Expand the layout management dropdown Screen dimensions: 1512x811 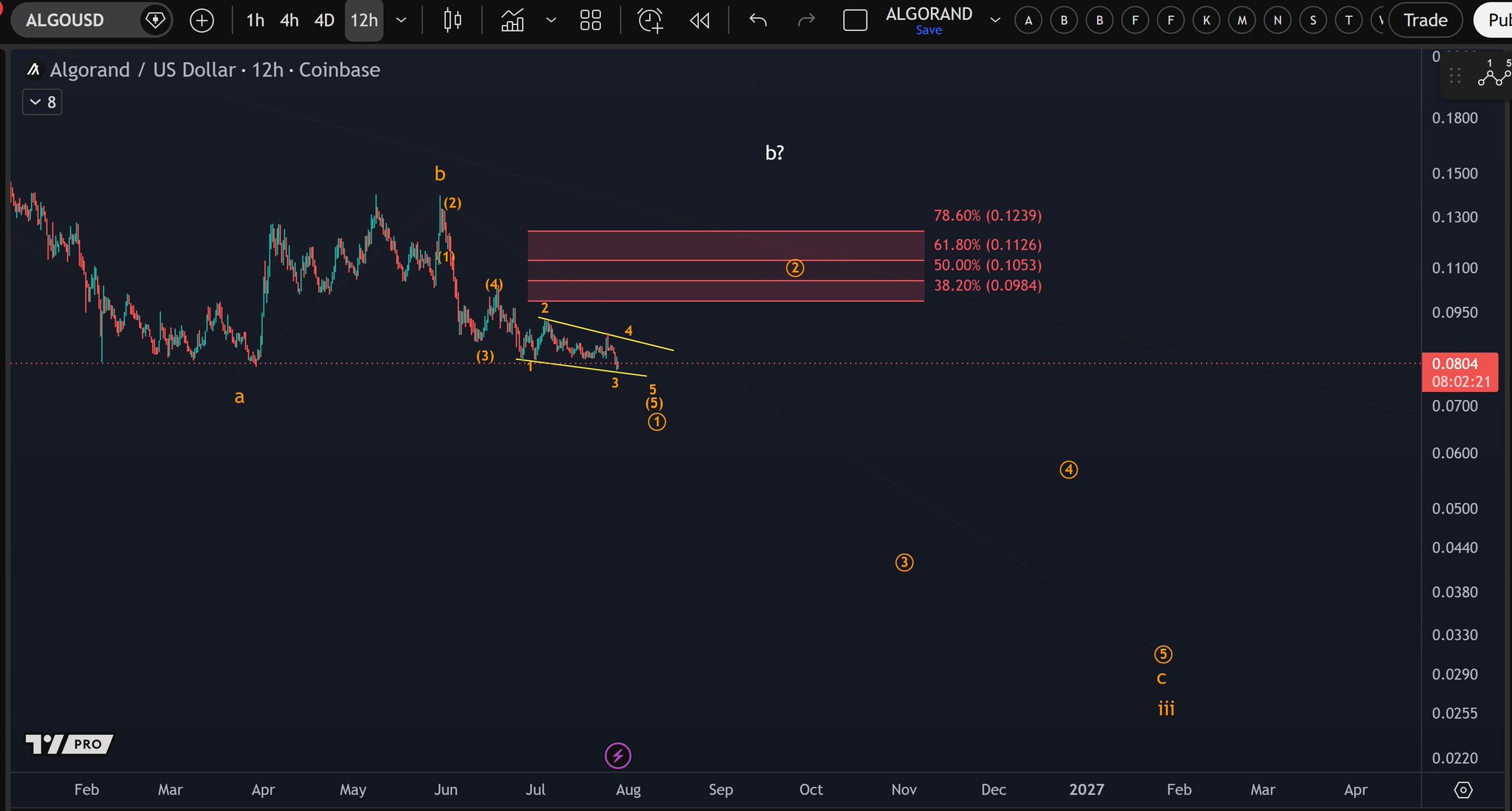[x=995, y=20]
